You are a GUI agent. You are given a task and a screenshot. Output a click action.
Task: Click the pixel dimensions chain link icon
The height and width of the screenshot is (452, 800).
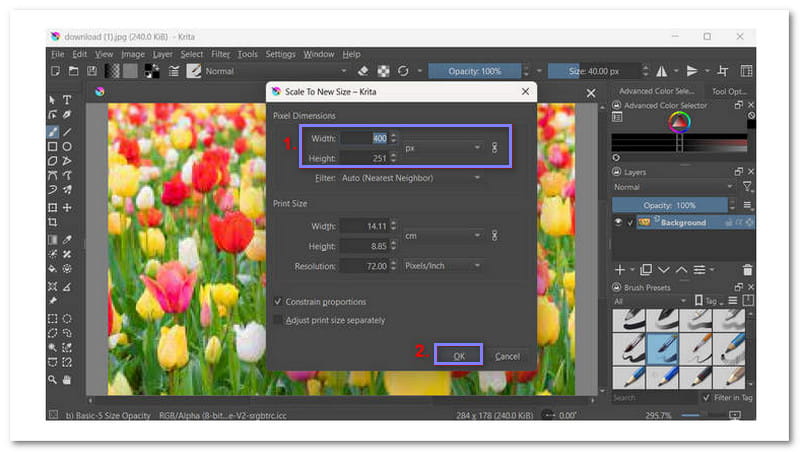493,148
